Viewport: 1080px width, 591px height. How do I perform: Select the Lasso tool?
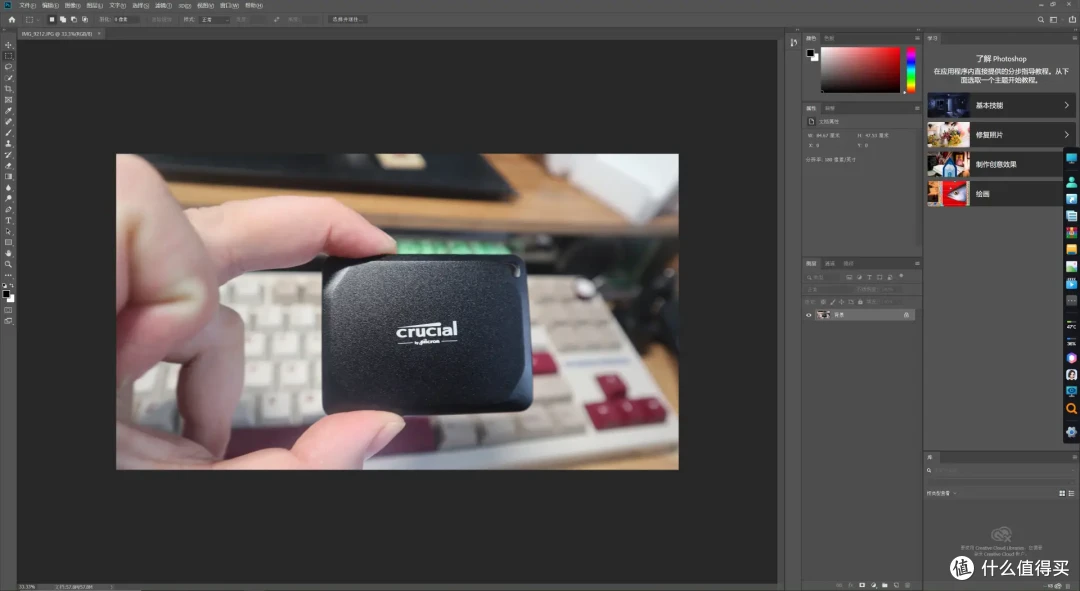[x=8, y=67]
